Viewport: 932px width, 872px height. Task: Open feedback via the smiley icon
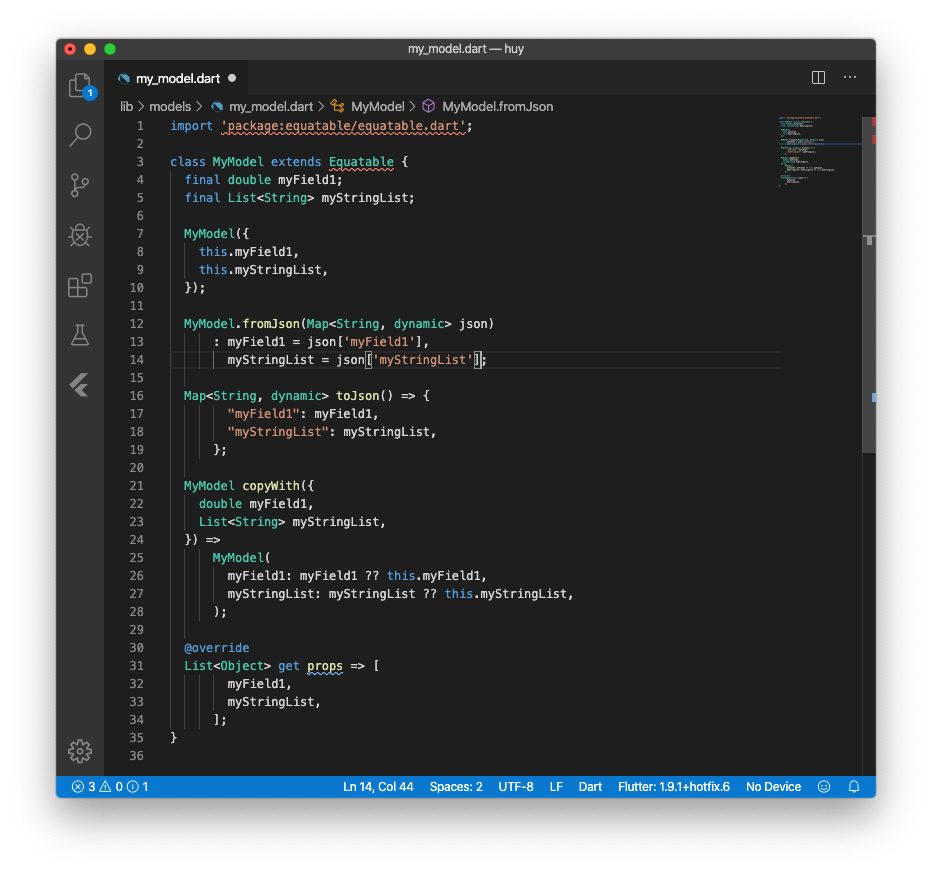pos(824,786)
